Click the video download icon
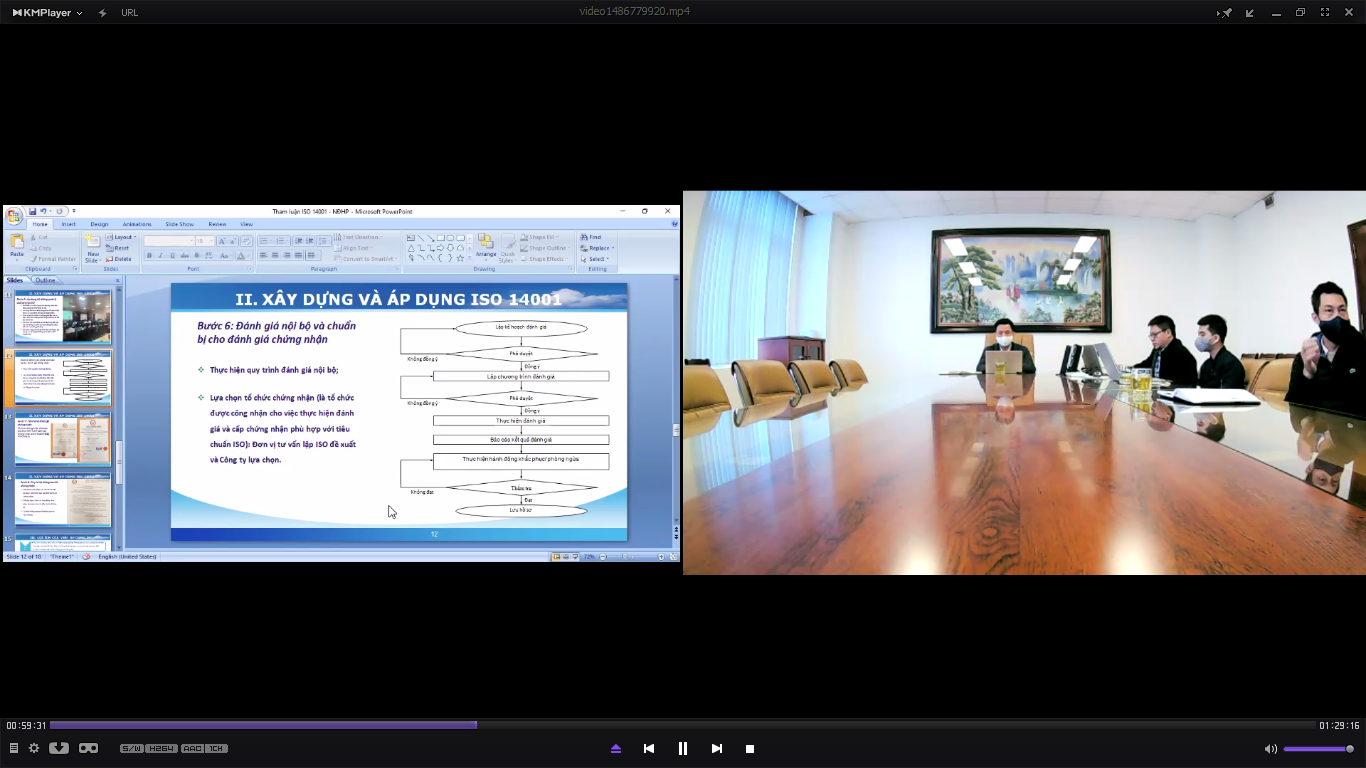Viewport: 1366px width, 768px height. coord(59,748)
